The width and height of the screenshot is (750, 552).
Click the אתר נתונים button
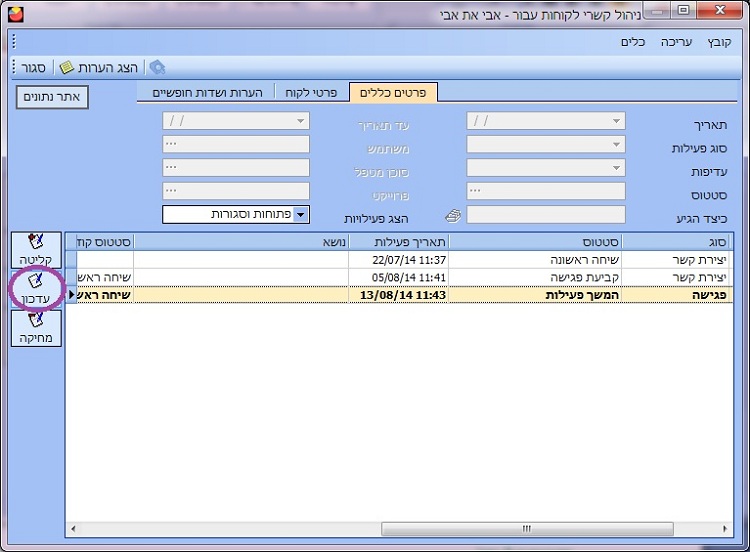point(52,97)
